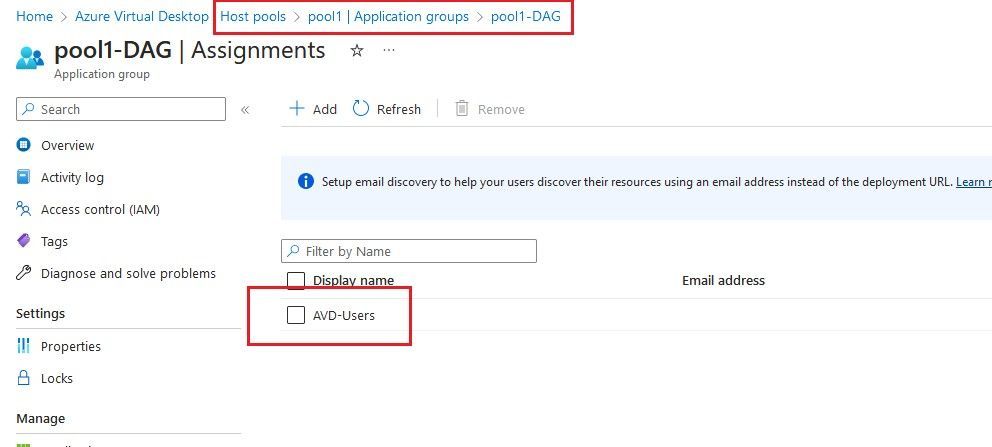Click the magnifier icon in sidebar Search
Image resolution: width=992 pixels, height=447 pixels.
point(28,109)
